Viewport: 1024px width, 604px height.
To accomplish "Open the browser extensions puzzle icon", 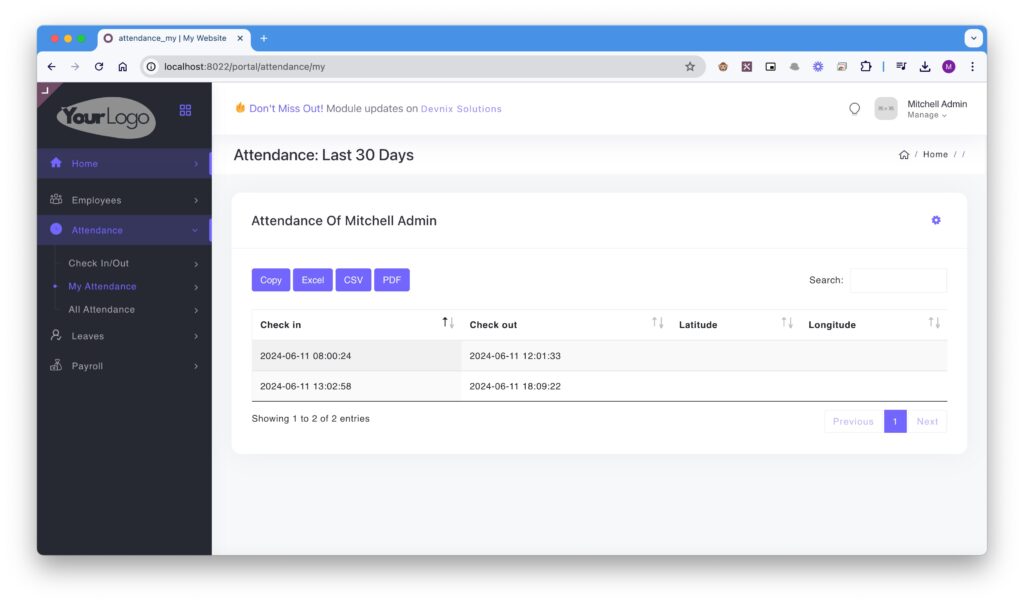I will 865,67.
